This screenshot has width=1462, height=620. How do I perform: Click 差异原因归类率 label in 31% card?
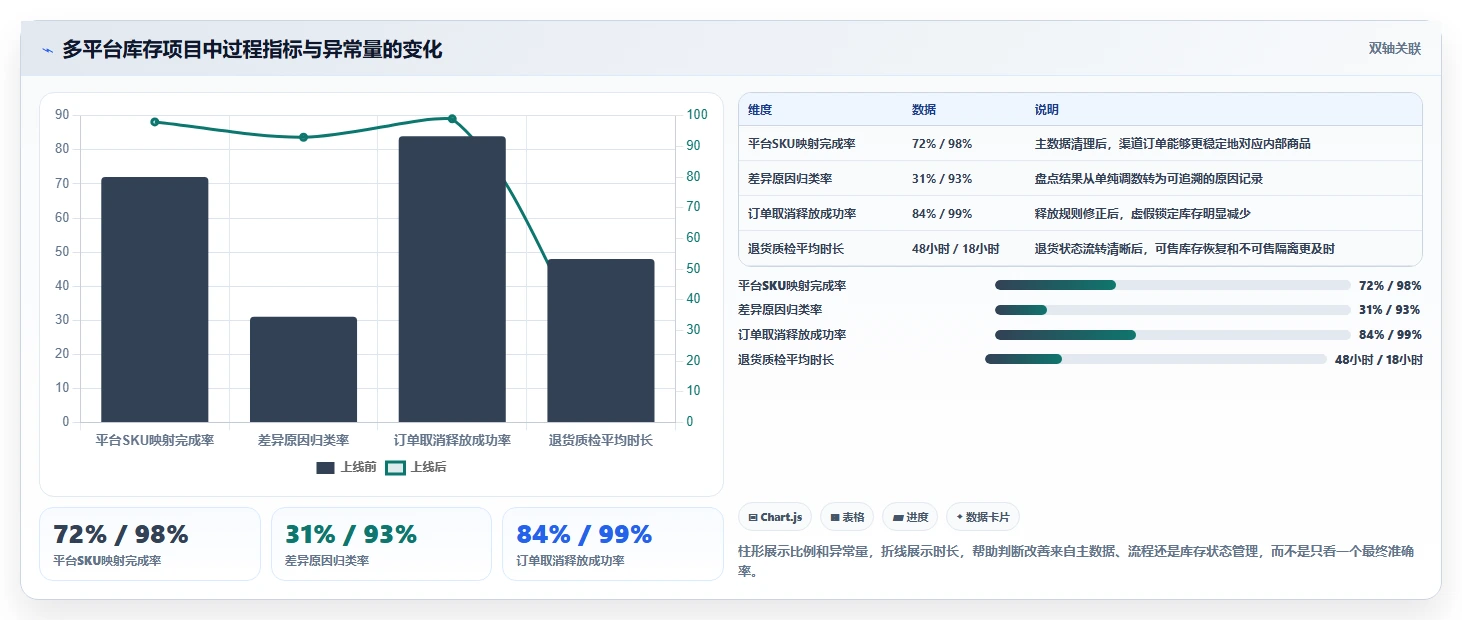point(327,561)
